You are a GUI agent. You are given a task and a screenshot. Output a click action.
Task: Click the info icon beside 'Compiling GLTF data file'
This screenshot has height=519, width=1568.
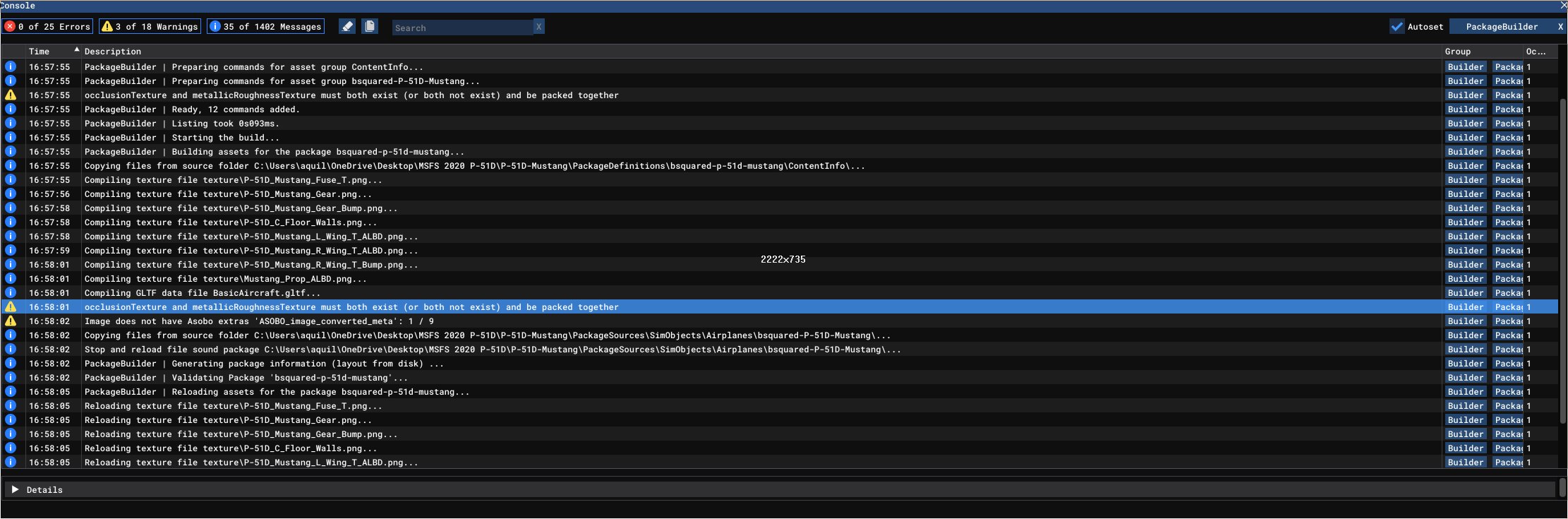[11, 292]
